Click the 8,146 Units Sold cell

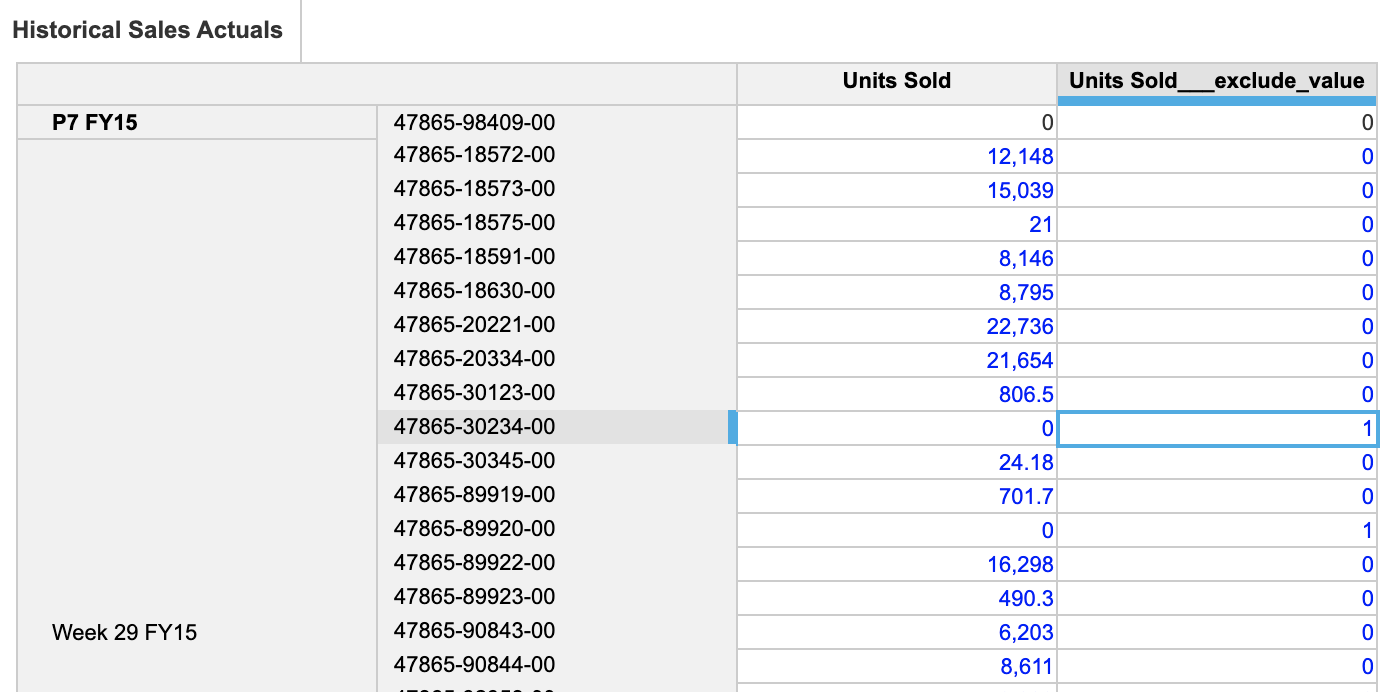(897, 258)
